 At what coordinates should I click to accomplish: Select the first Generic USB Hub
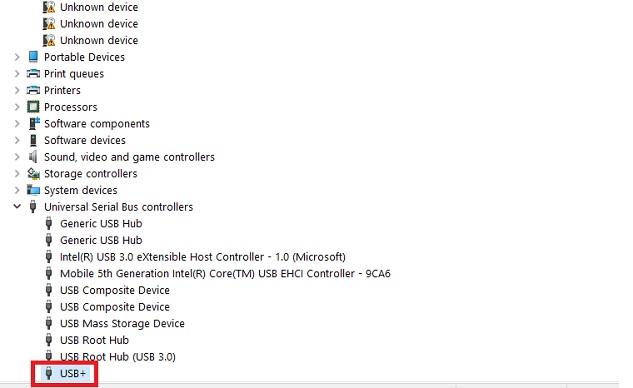pyautogui.click(x=101, y=223)
